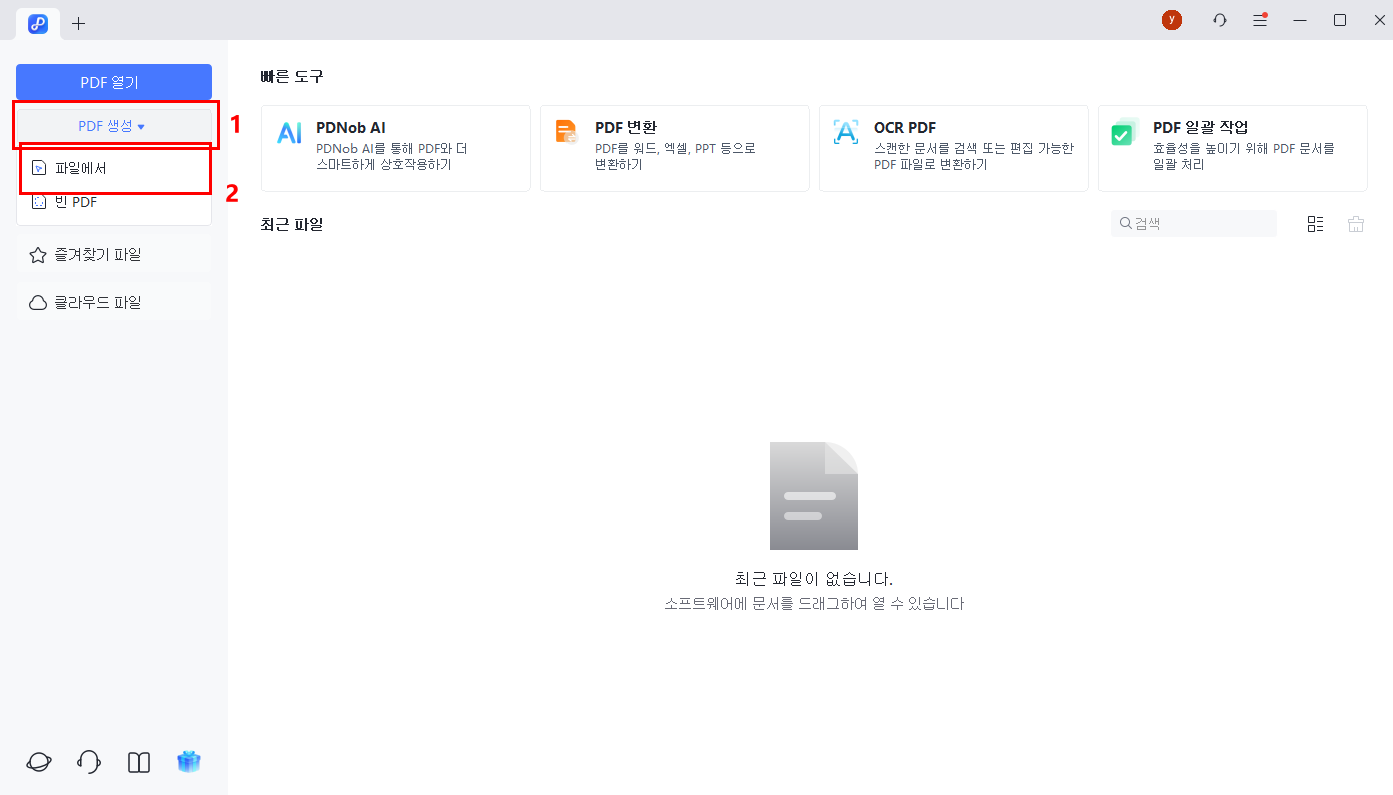
Task: Open 즐겨찾기 파일 favorites section
Action: click(x=114, y=254)
